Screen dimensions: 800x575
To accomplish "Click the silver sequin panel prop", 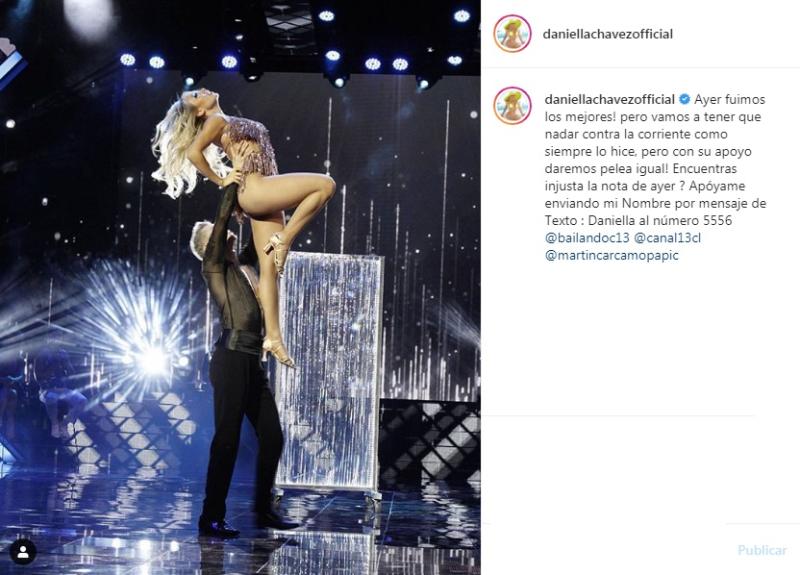I will point(329,372).
